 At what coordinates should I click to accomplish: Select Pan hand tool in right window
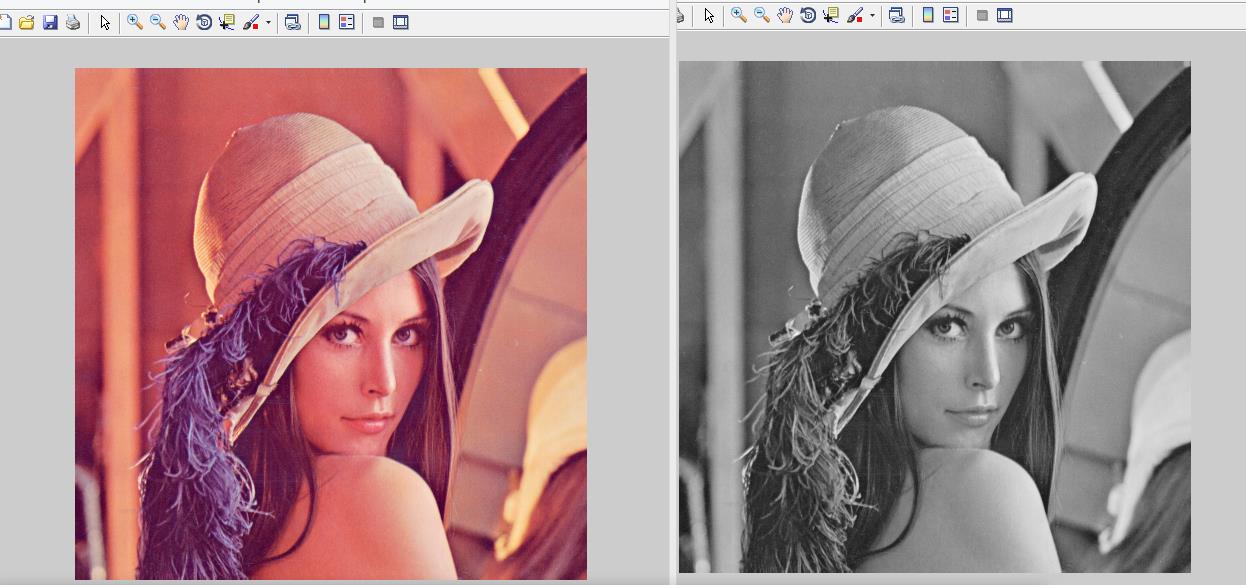pos(785,15)
